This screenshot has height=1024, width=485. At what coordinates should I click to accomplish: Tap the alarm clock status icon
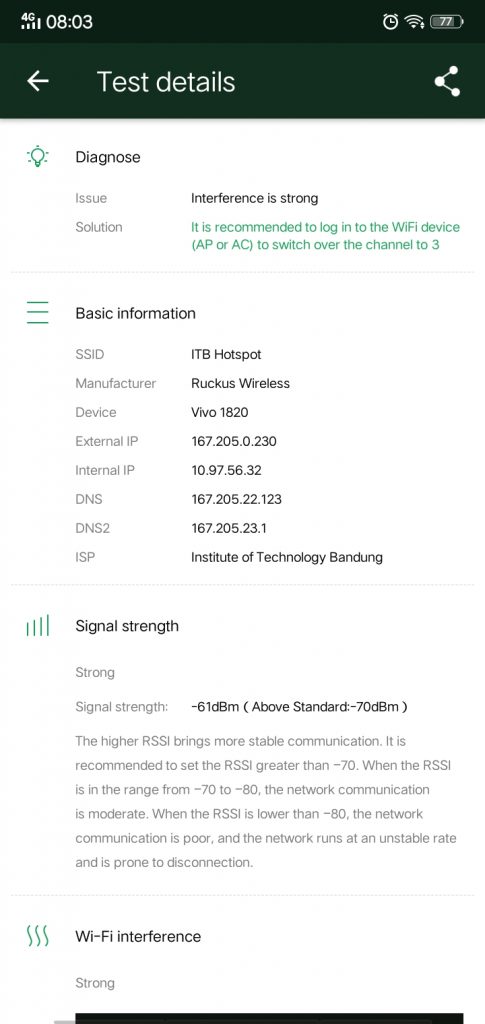pos(390,22)
